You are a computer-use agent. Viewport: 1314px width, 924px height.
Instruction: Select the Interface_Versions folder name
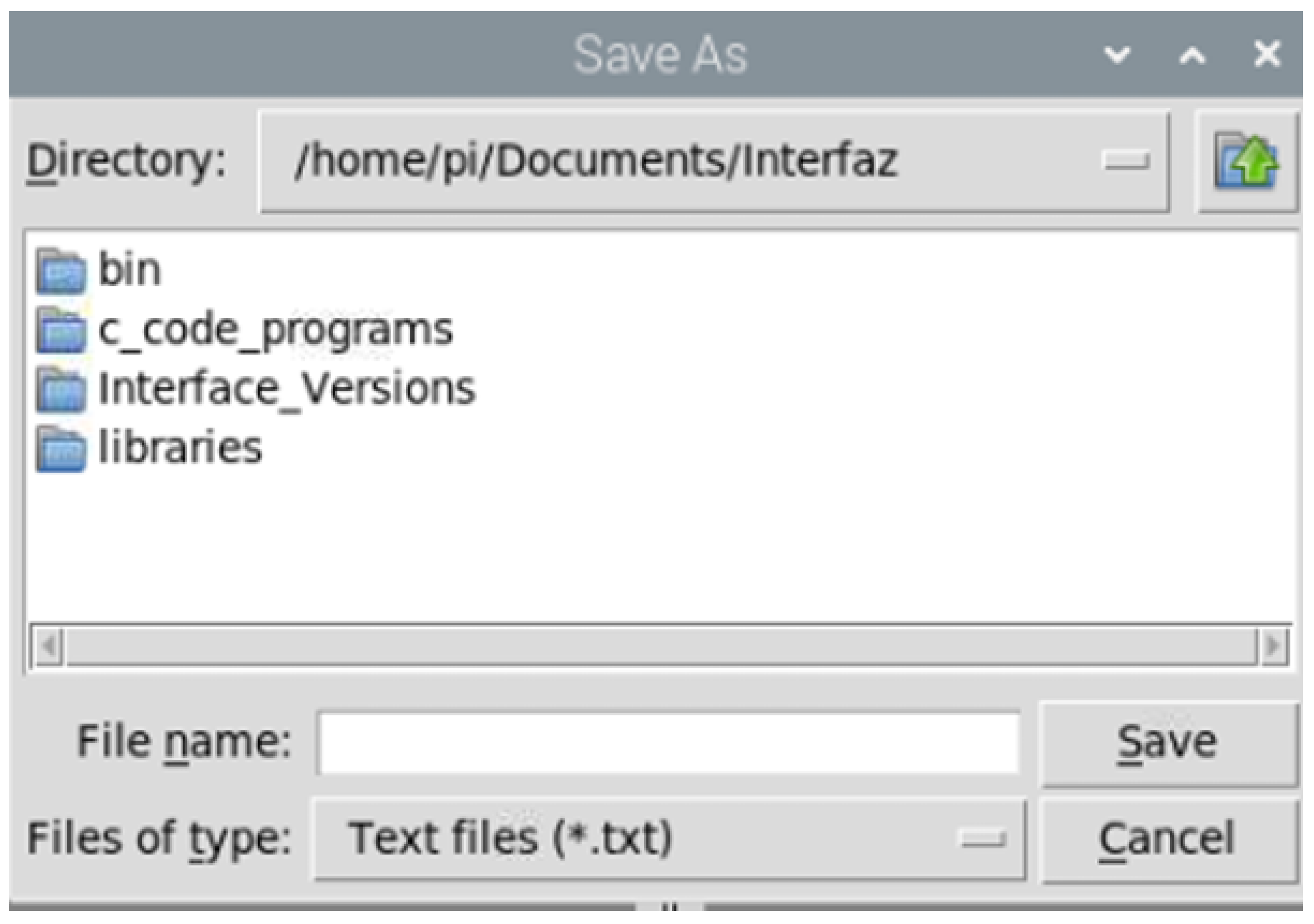pos(286,389)
